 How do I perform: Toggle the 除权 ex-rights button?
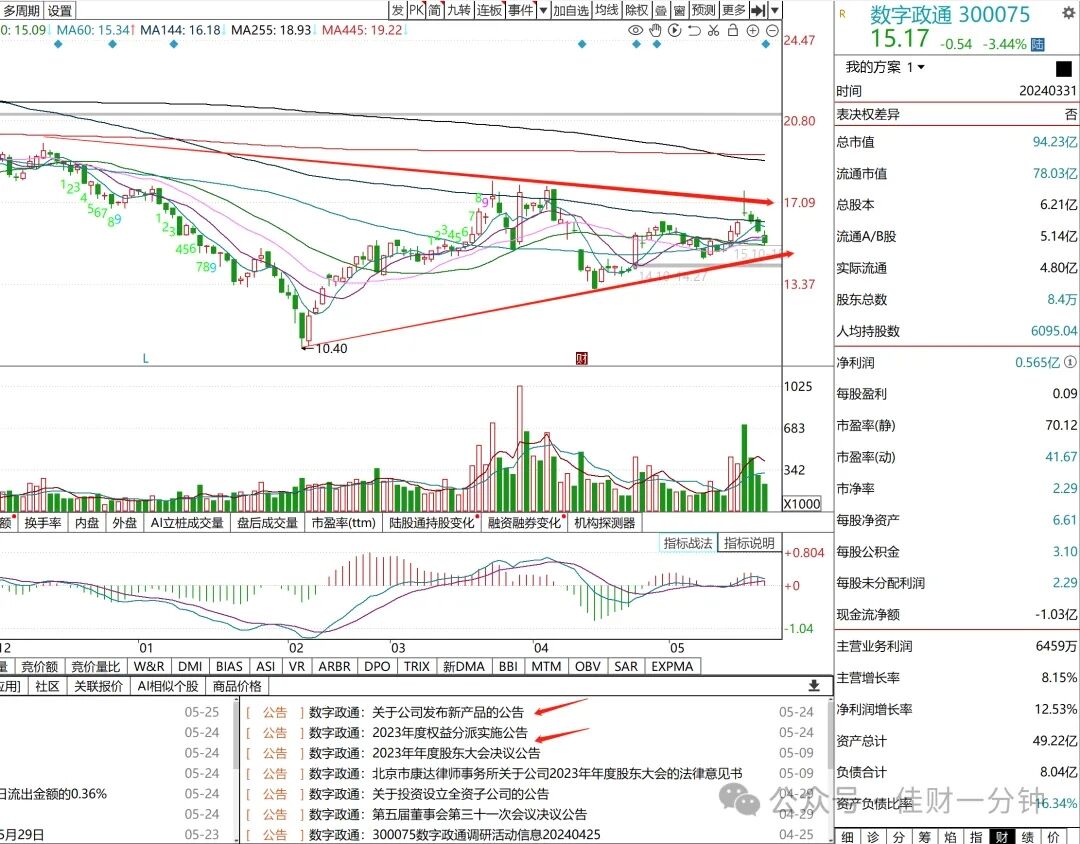coord(636,10)
